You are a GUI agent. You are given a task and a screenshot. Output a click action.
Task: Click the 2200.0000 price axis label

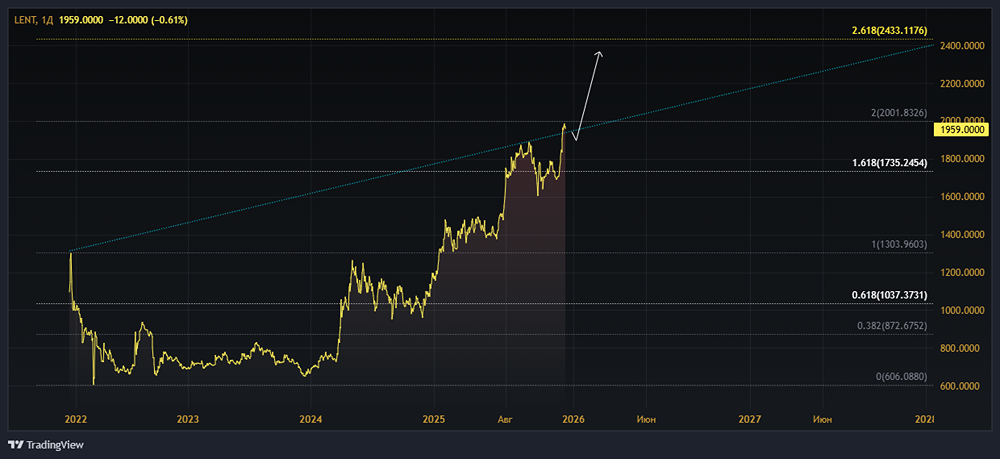[x=960, y=84]
